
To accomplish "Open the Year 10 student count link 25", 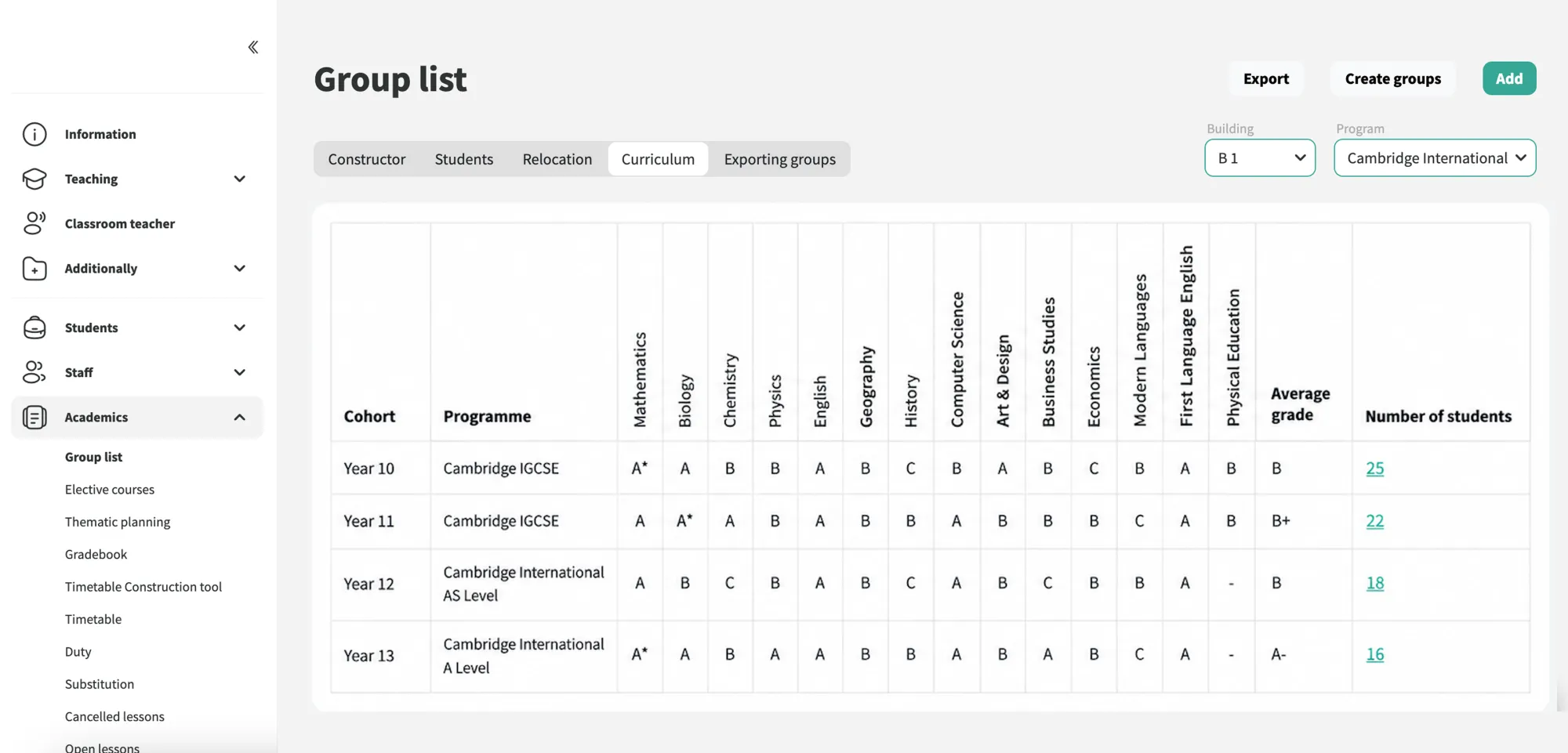I will [1375, 468].
